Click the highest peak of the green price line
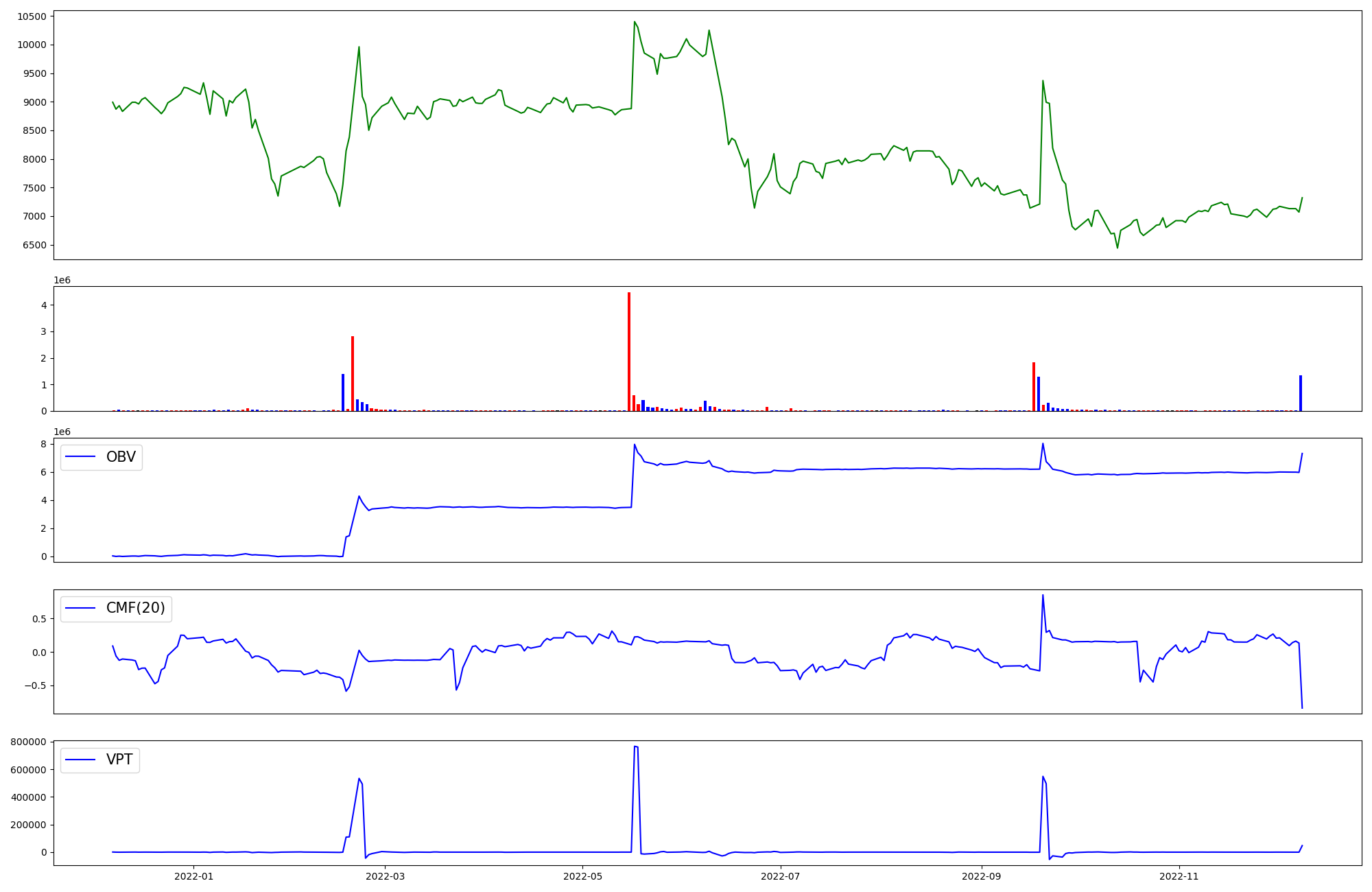This screenshot has width=1372, height=892. [634, 22]
